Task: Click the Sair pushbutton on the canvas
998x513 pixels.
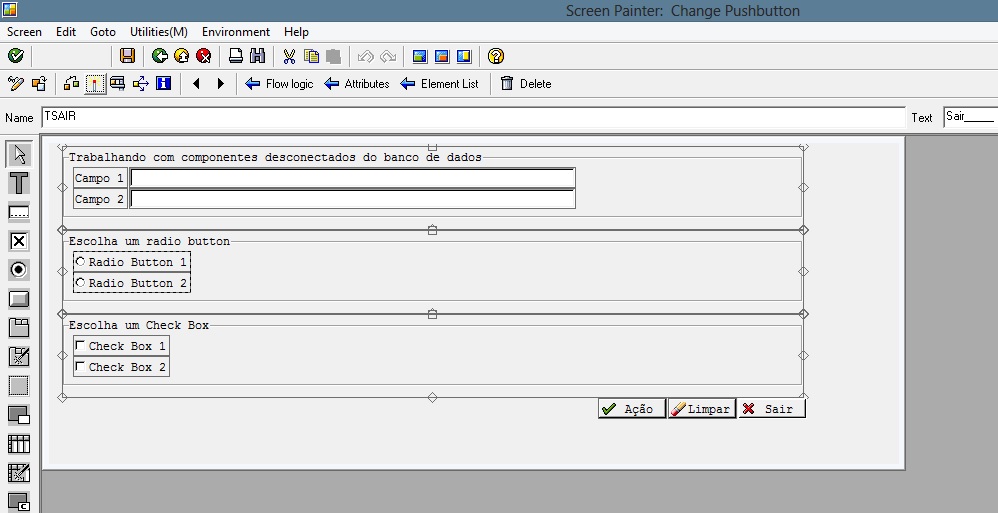Action: (x=771, y=409)
